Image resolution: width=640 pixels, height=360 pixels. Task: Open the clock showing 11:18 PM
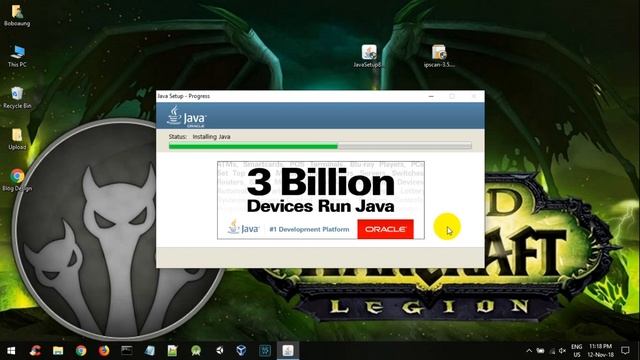click(x=600, y=351)
